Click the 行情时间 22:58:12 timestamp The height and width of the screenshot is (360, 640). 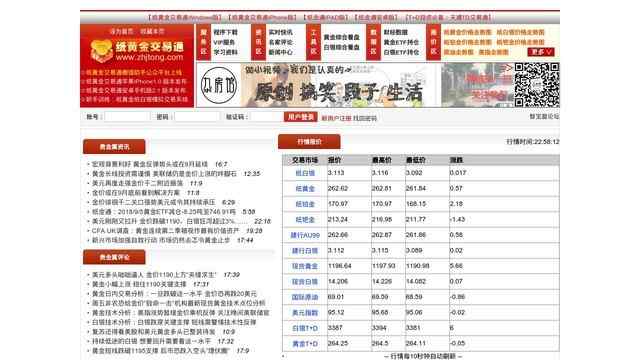pos(533,142)
